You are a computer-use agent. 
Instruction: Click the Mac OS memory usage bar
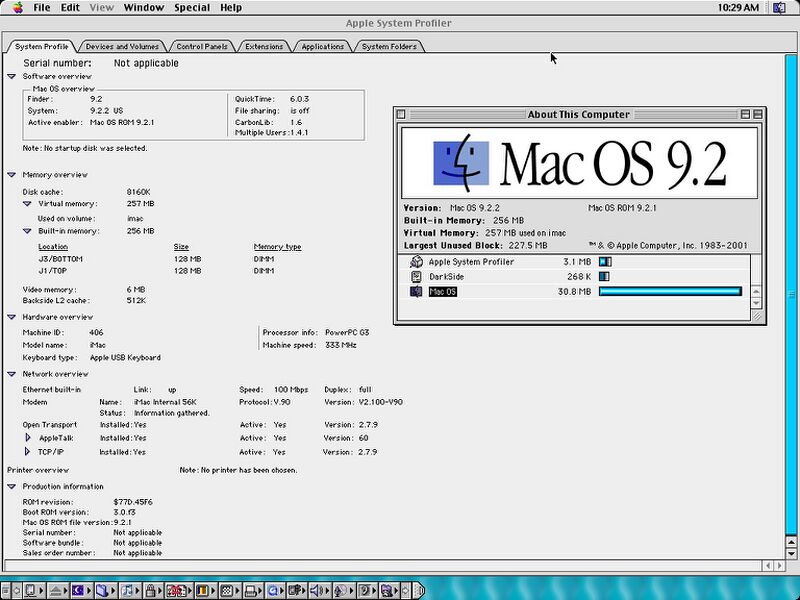(x=670, y=291)
